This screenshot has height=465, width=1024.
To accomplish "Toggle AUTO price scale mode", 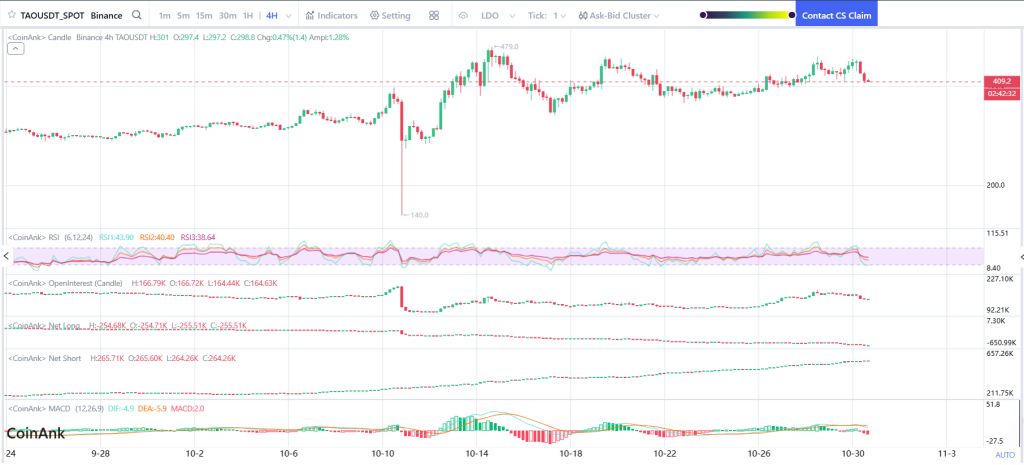I will [x=1004, y=455].
